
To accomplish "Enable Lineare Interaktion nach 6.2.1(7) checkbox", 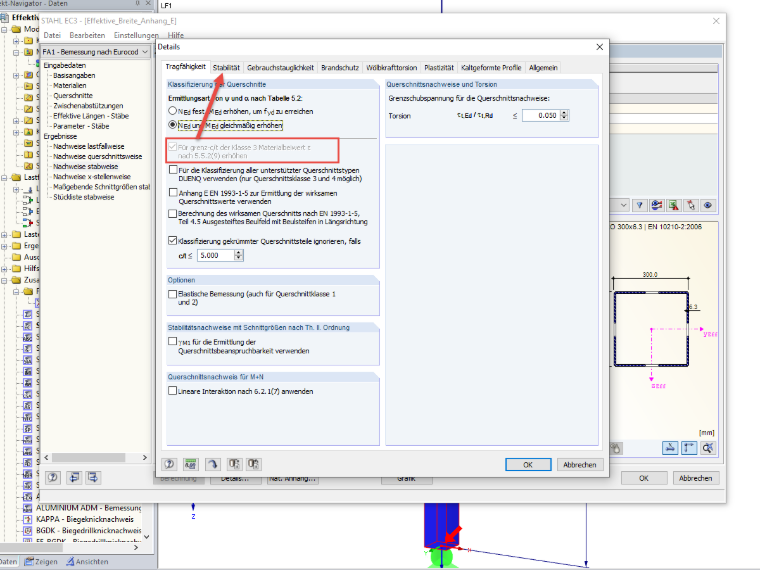I will (172, 391).
